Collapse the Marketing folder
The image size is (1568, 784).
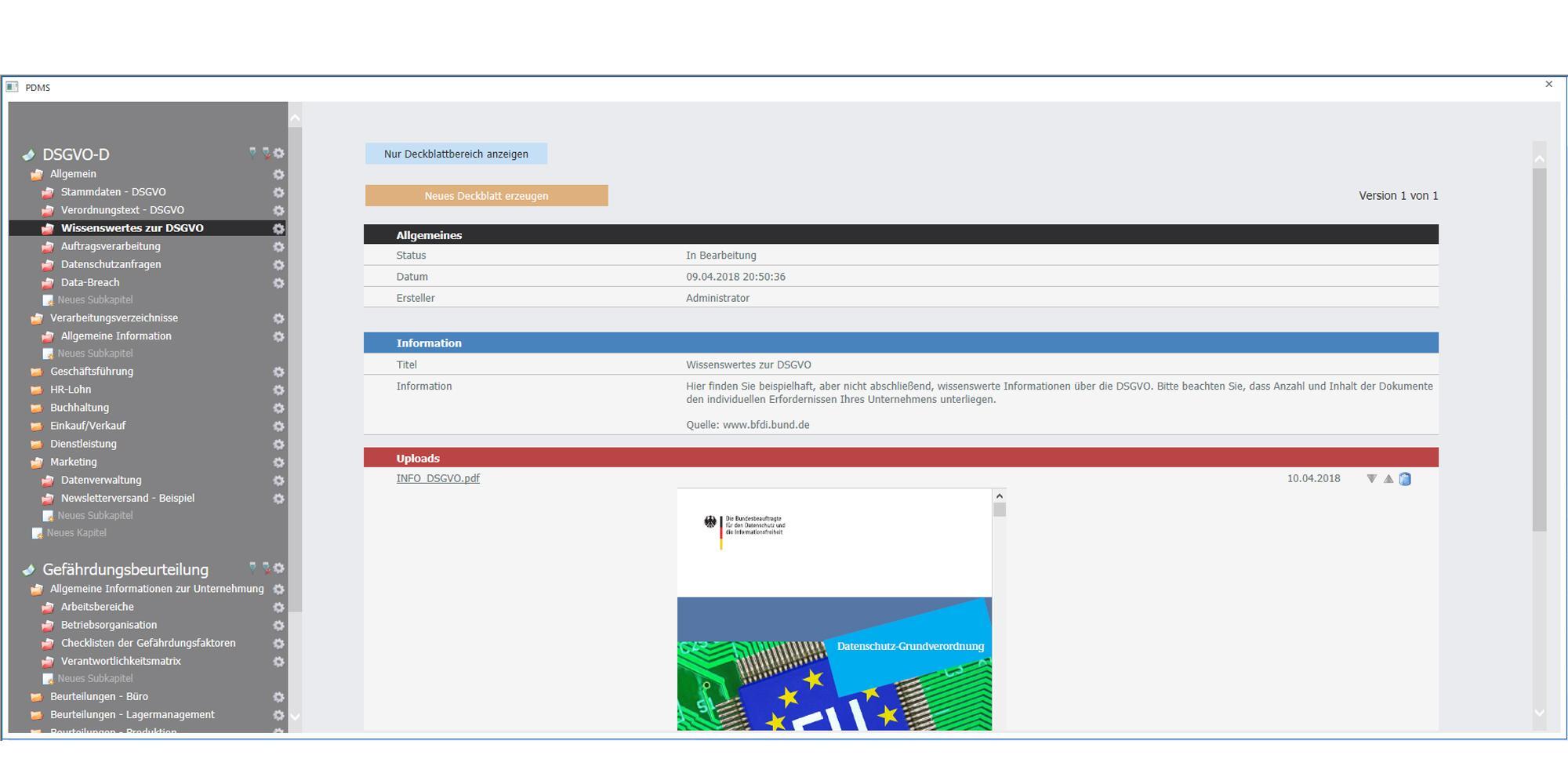[36, 462]
